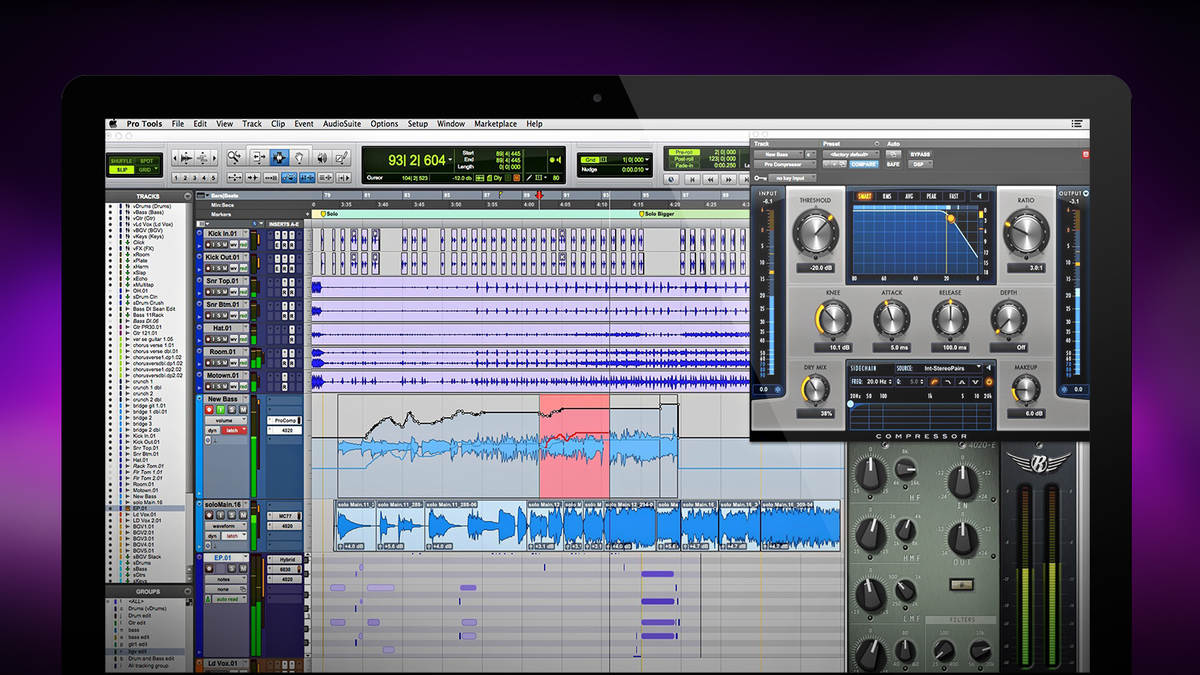Open the Pro Compressor insert selector dropdown

[x=785, y=164]
